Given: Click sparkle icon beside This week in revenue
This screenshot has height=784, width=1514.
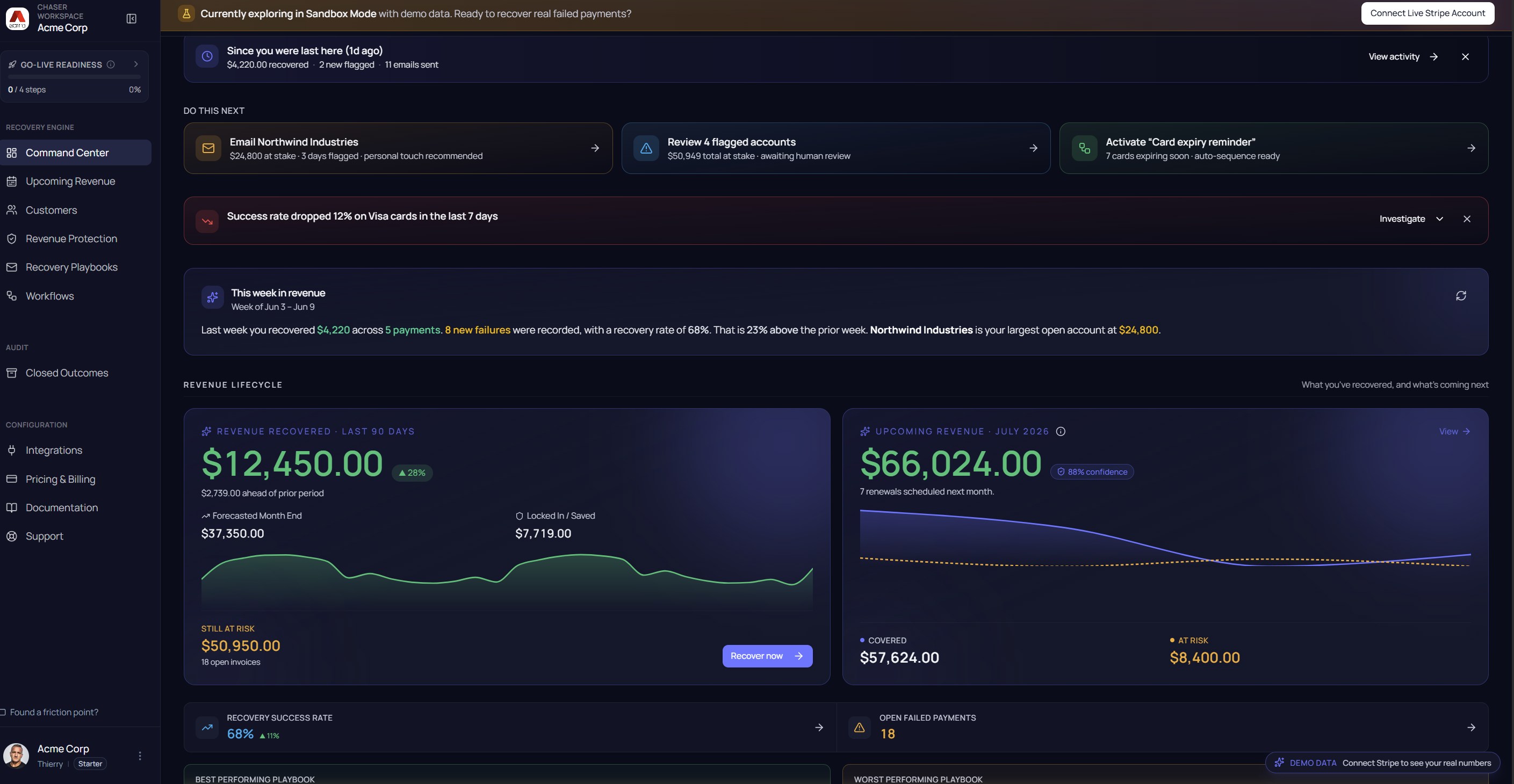Looking at the screenshot, I should tap(213, 297).
